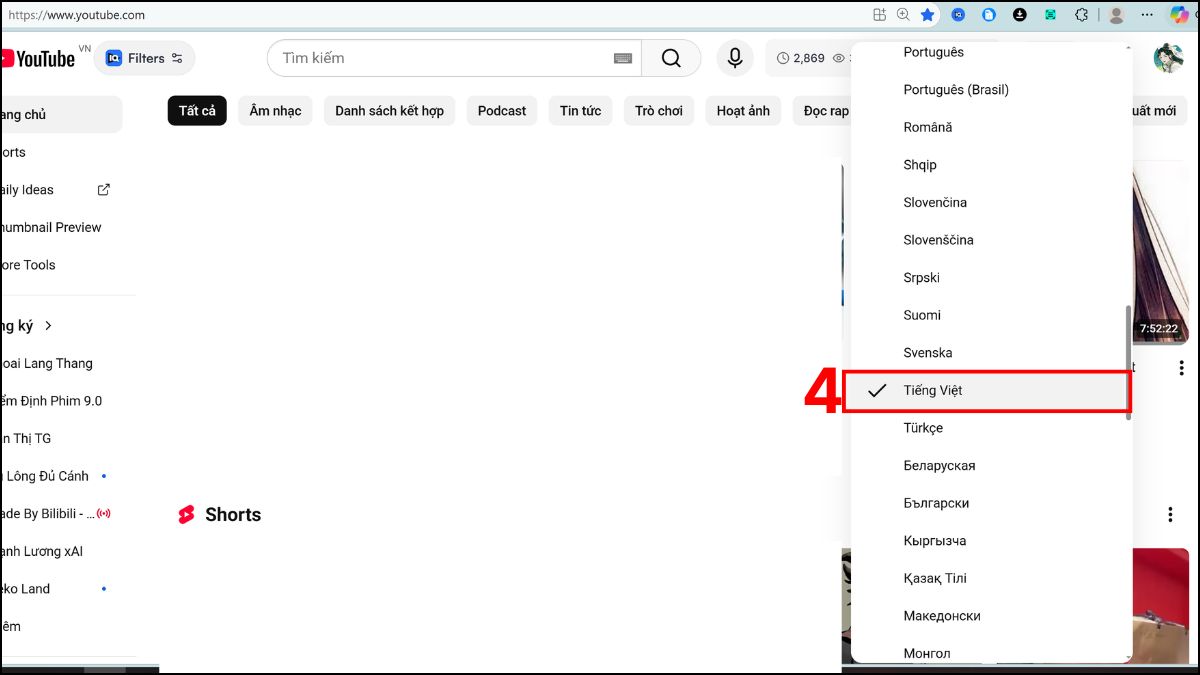Click the blue document extension icon
Image resolution: width=1200 pixels, height=675 pixels.
989,15
